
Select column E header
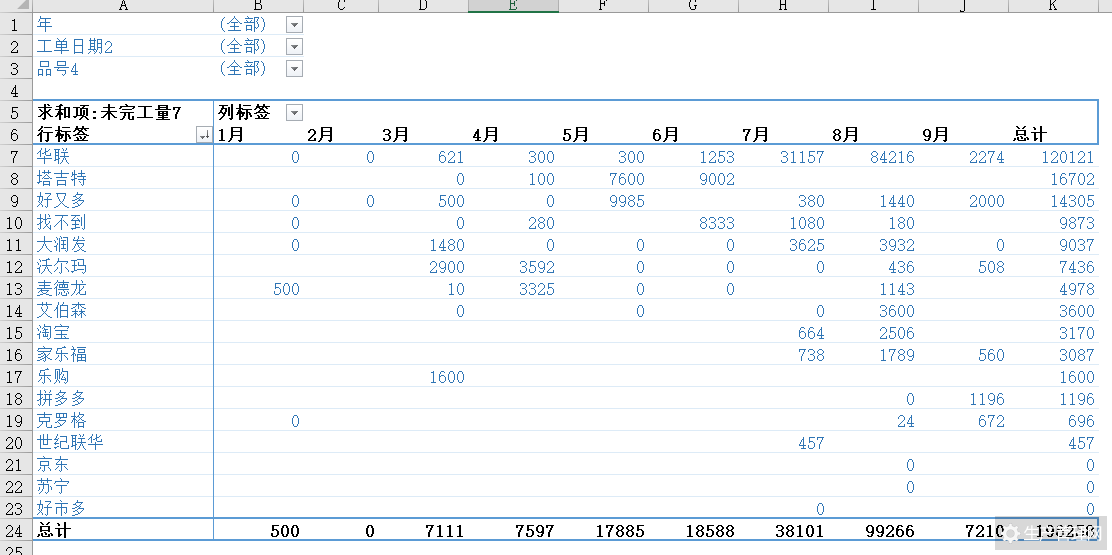(x=513, y=6)
